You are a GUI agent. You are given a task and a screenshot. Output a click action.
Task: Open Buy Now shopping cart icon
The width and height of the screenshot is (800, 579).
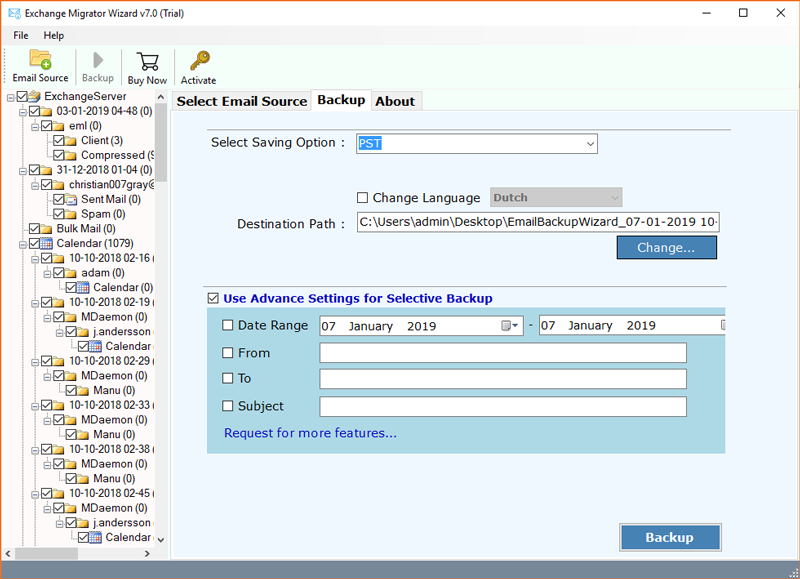[x=147, y=62]
